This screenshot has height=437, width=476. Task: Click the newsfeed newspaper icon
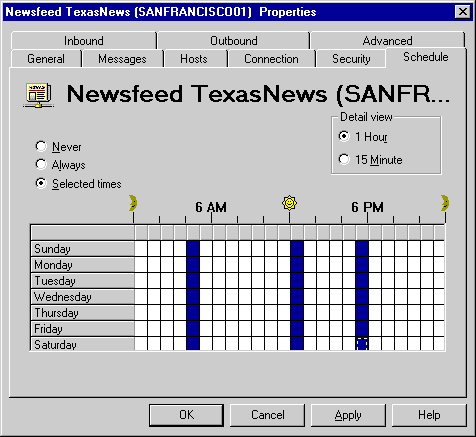click(x=39, y=95)
